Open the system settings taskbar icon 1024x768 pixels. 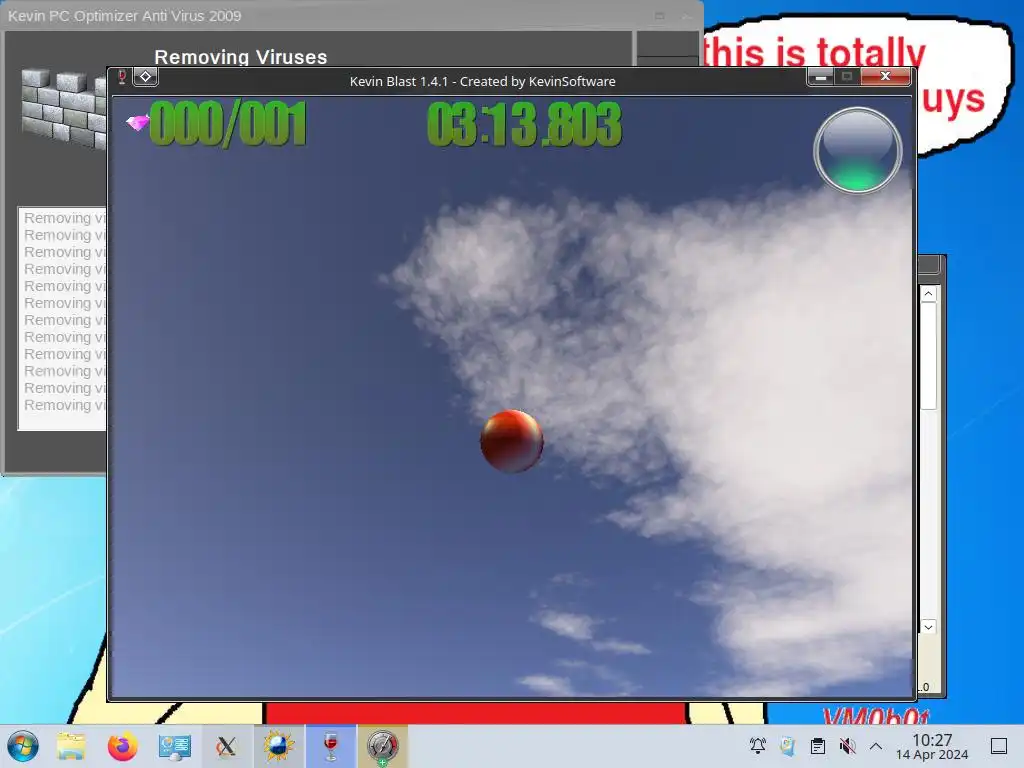(x=174, y=746)
